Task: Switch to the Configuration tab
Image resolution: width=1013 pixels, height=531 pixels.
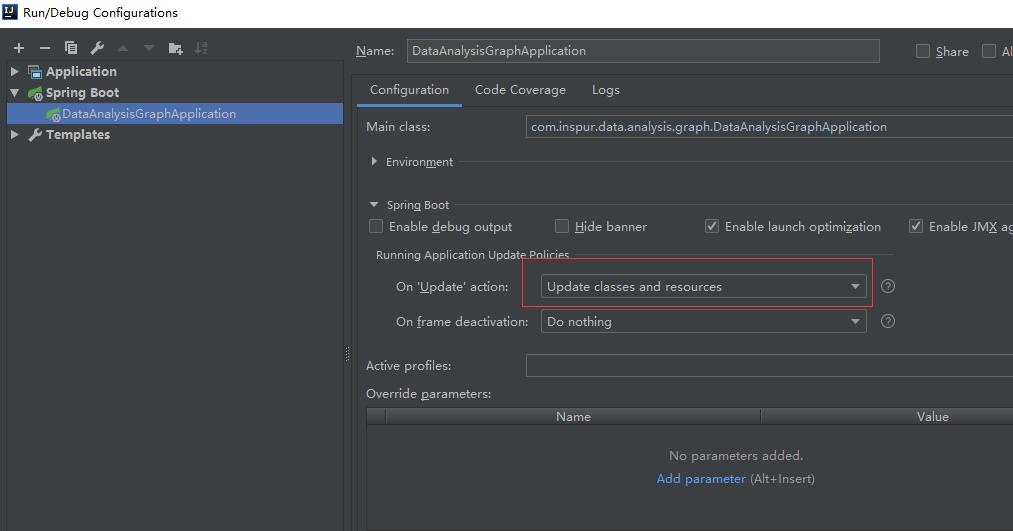Action: (409, 90)
